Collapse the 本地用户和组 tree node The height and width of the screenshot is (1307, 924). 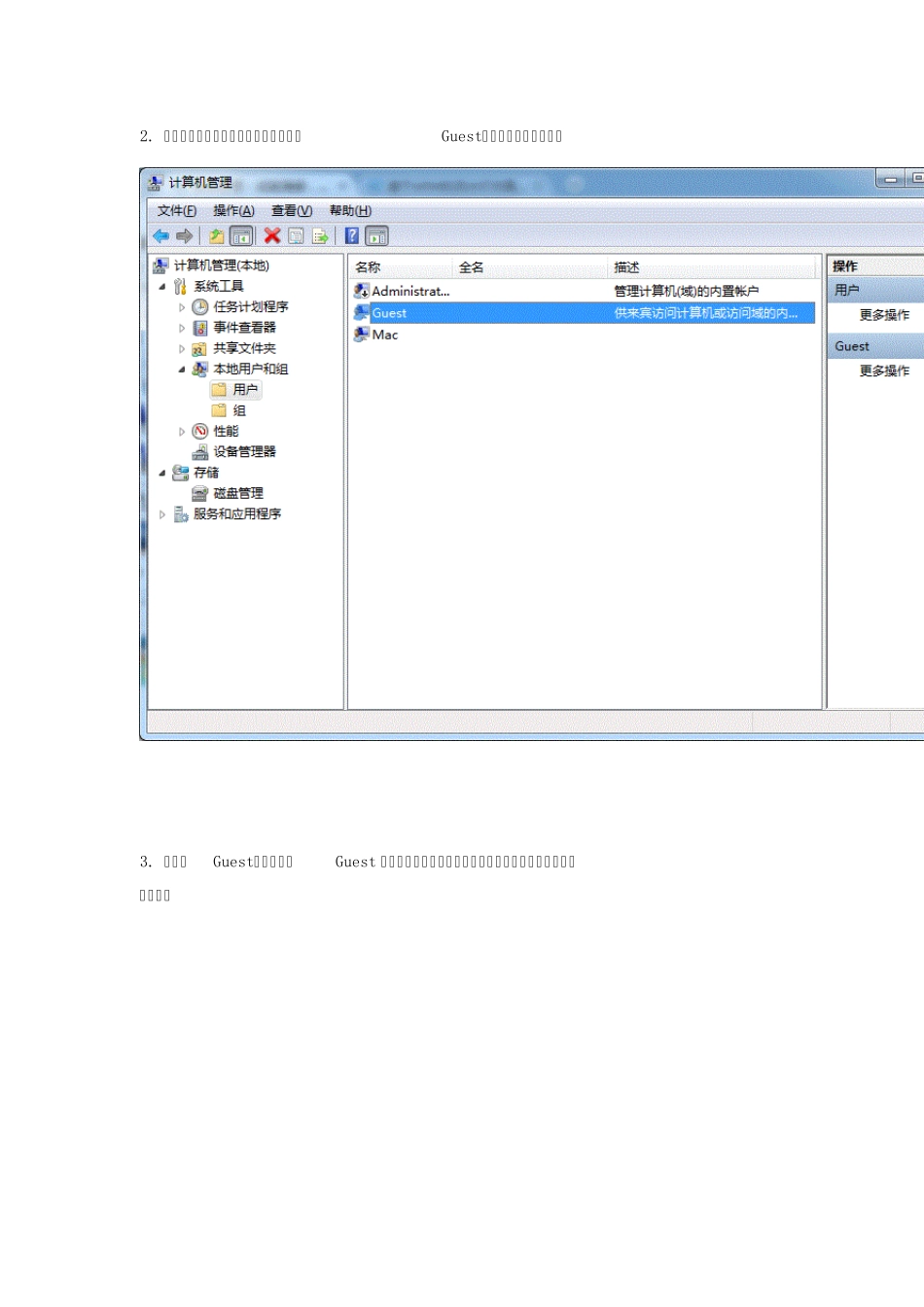tap(182, 370)
